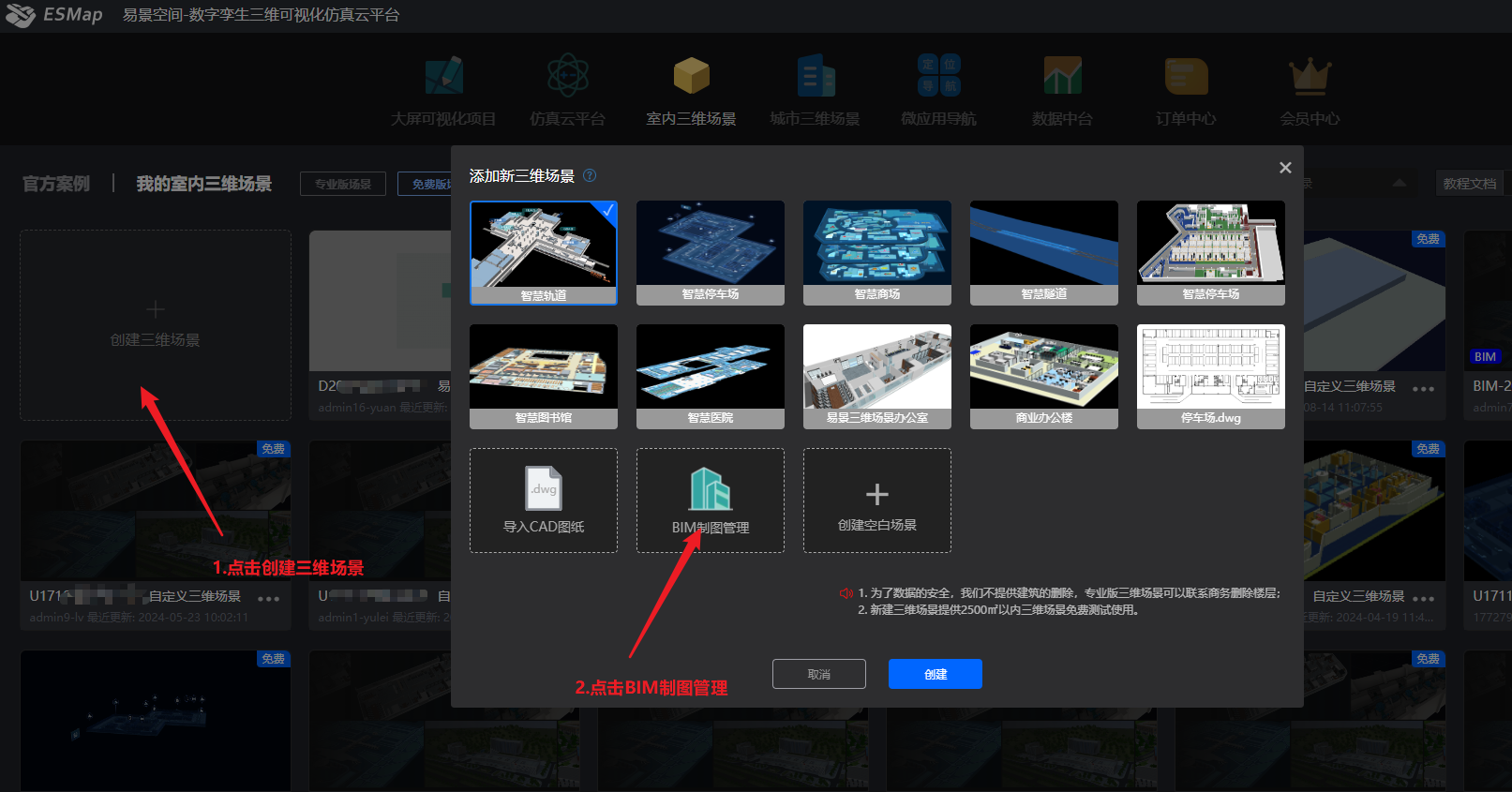Switch to 我的室内三维场景 tab
This screenshot has width=1512, height=792.
tap(204, 184)
